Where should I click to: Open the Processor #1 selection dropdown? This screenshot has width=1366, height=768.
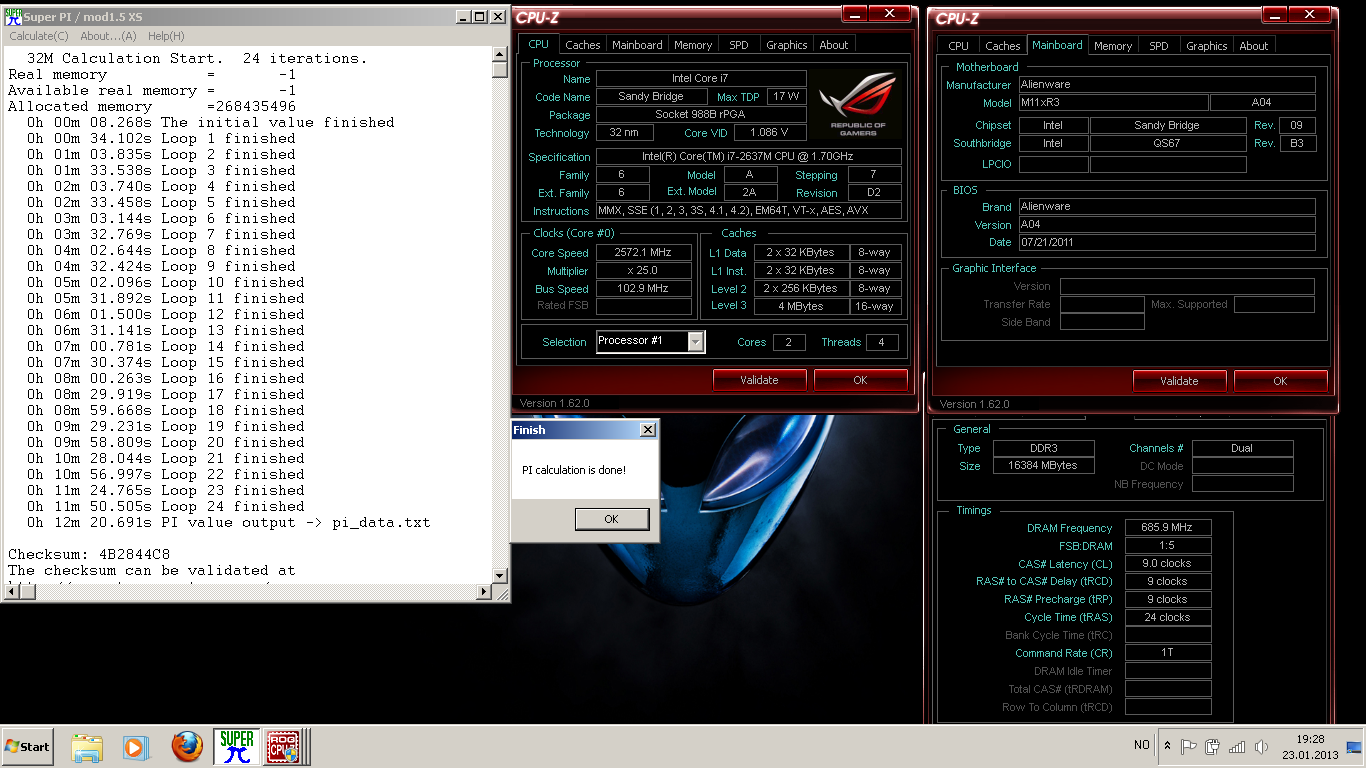click(696, 342)
